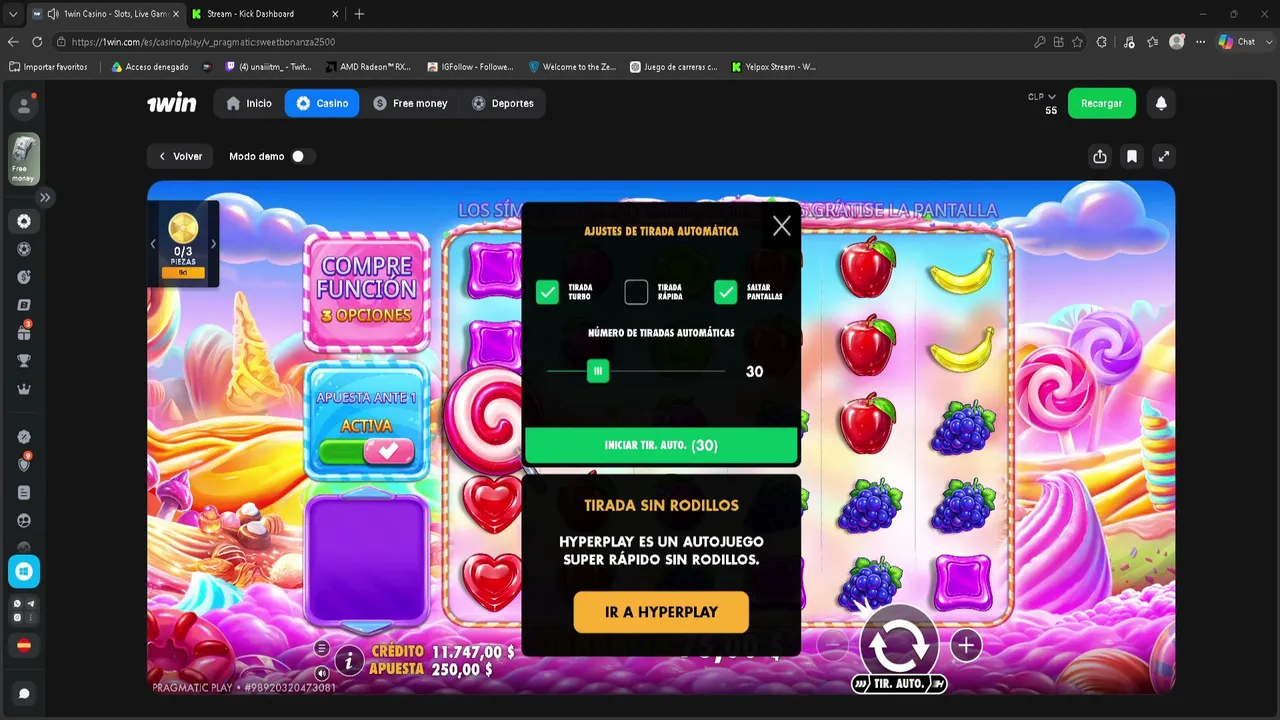Open a new browser tab

(359, 14)
